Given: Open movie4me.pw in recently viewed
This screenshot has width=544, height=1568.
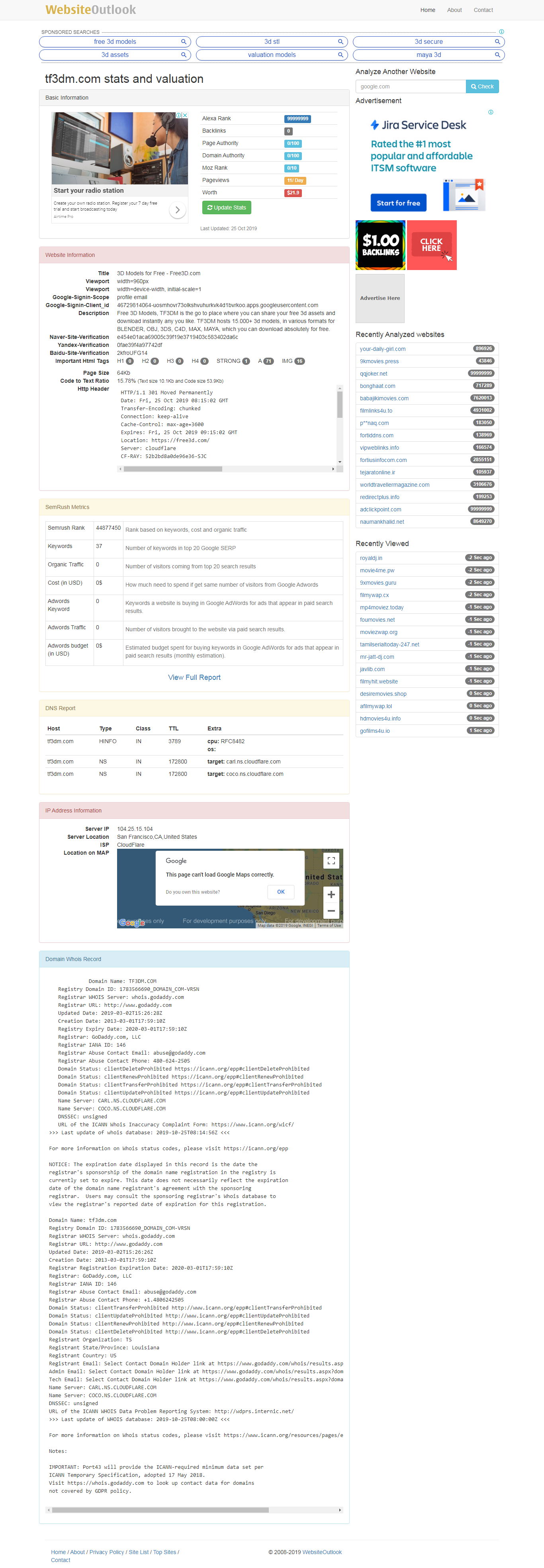Looking at the screenshot, I should [x=377, y=570].
